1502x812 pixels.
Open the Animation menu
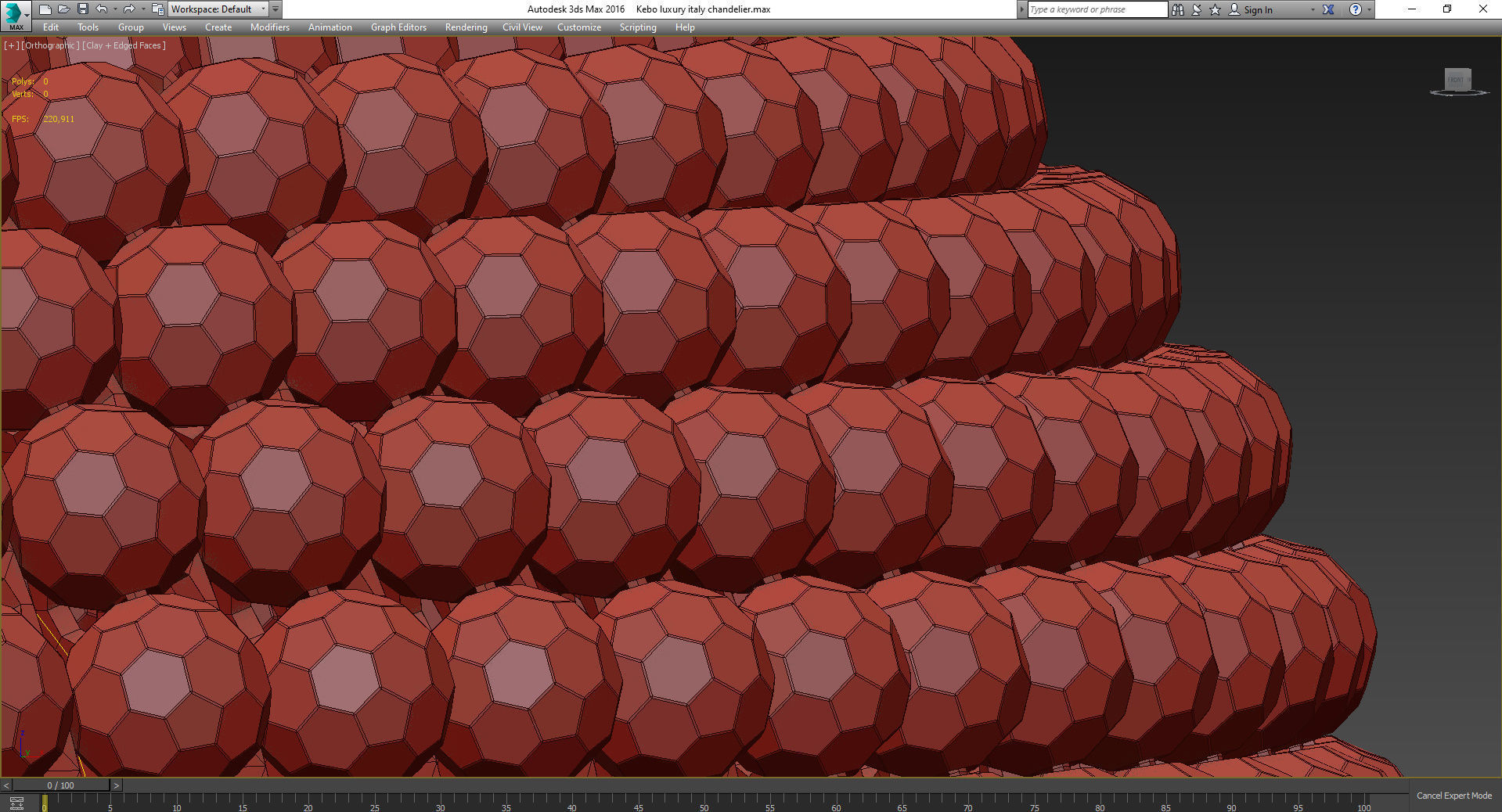pyautogui.click(x=330, y=27)
